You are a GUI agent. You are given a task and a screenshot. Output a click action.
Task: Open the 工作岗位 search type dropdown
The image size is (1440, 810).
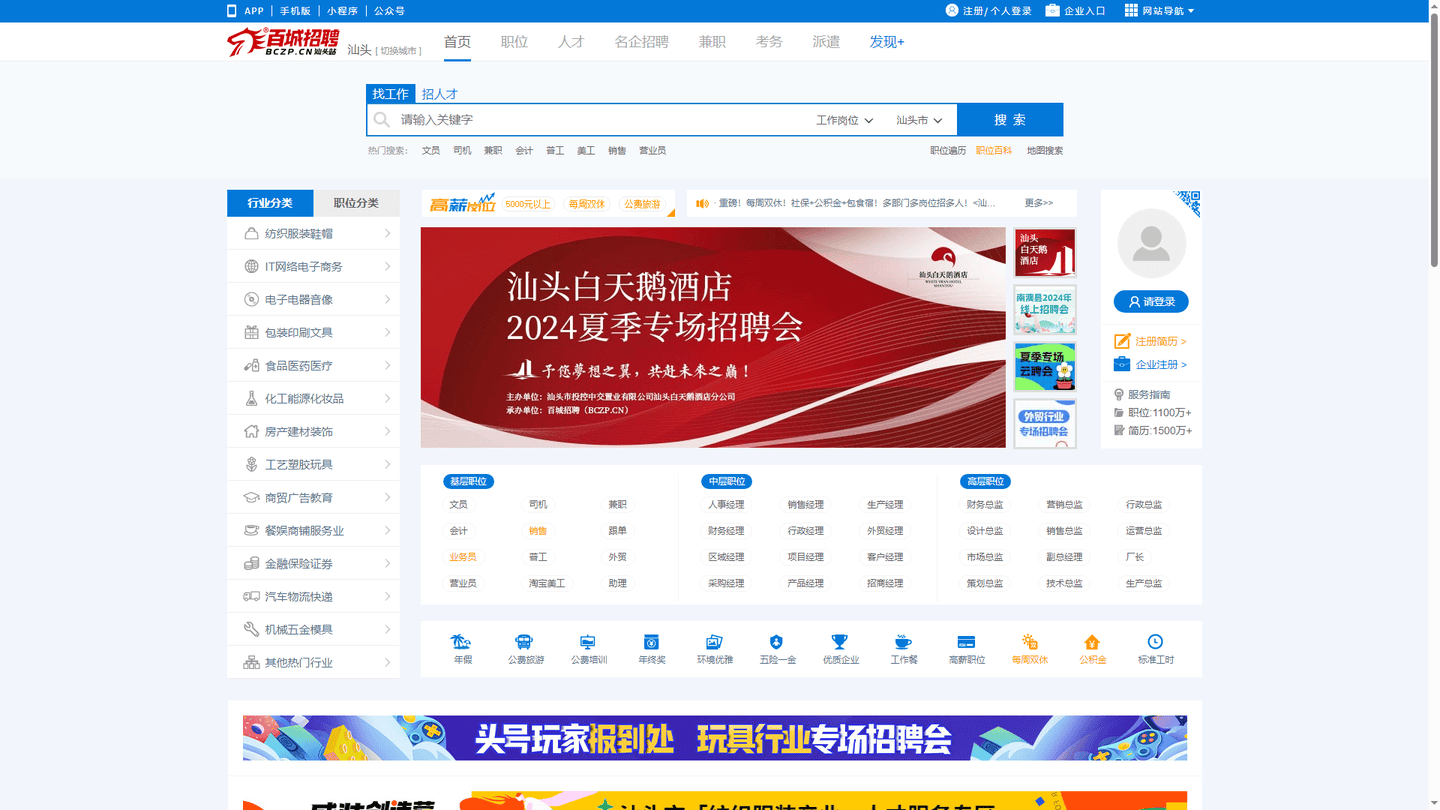pos(844,120)
